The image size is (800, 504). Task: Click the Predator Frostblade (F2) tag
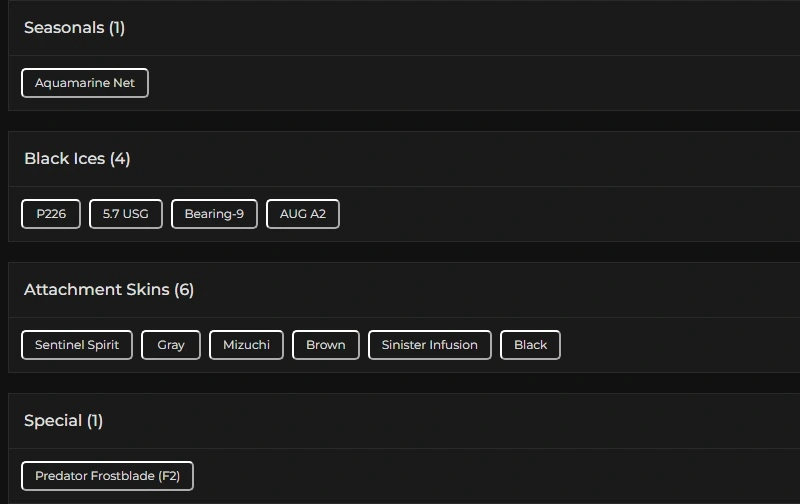[x=107, y=476]
